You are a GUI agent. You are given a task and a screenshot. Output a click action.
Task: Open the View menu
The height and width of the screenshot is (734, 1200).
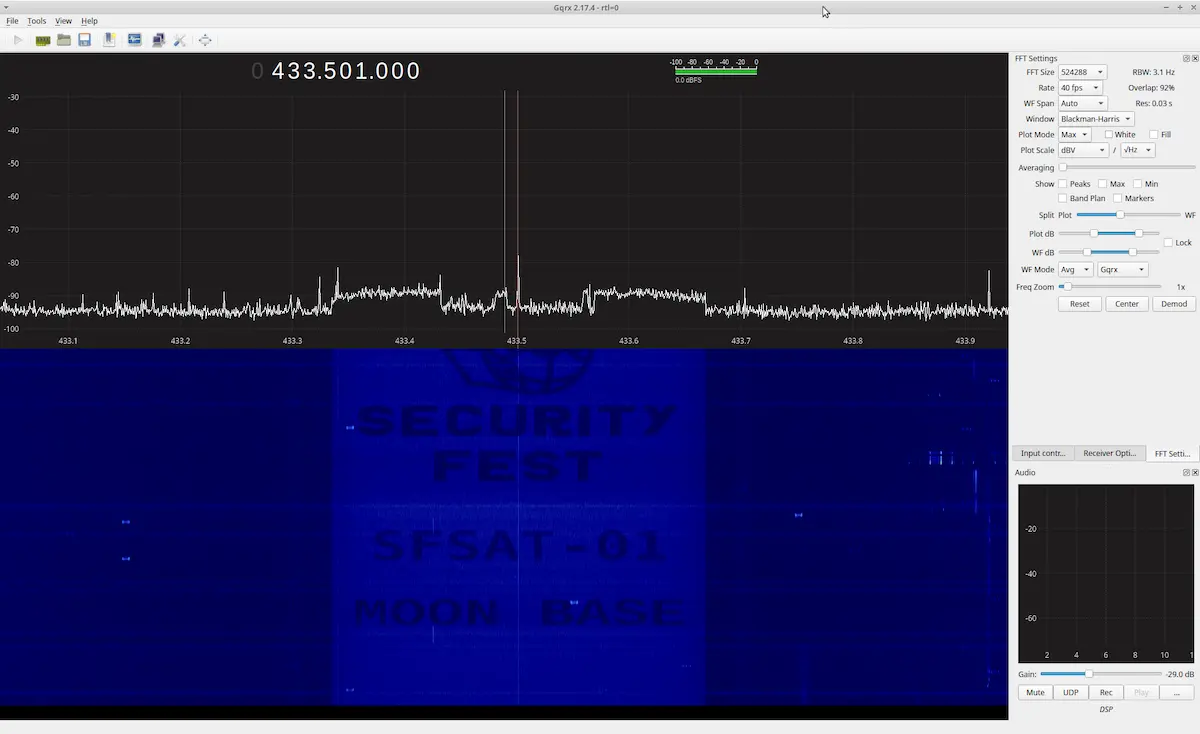pyautogui.click(x=64, y=21)
